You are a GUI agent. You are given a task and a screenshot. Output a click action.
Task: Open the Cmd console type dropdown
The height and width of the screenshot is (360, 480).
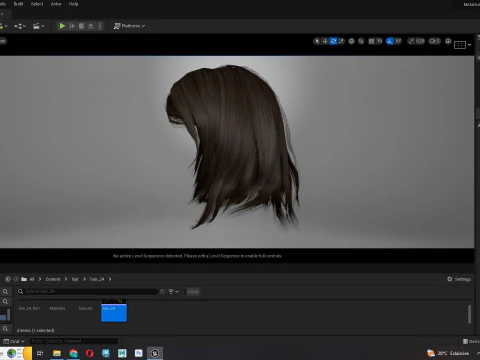coord(14,341)
